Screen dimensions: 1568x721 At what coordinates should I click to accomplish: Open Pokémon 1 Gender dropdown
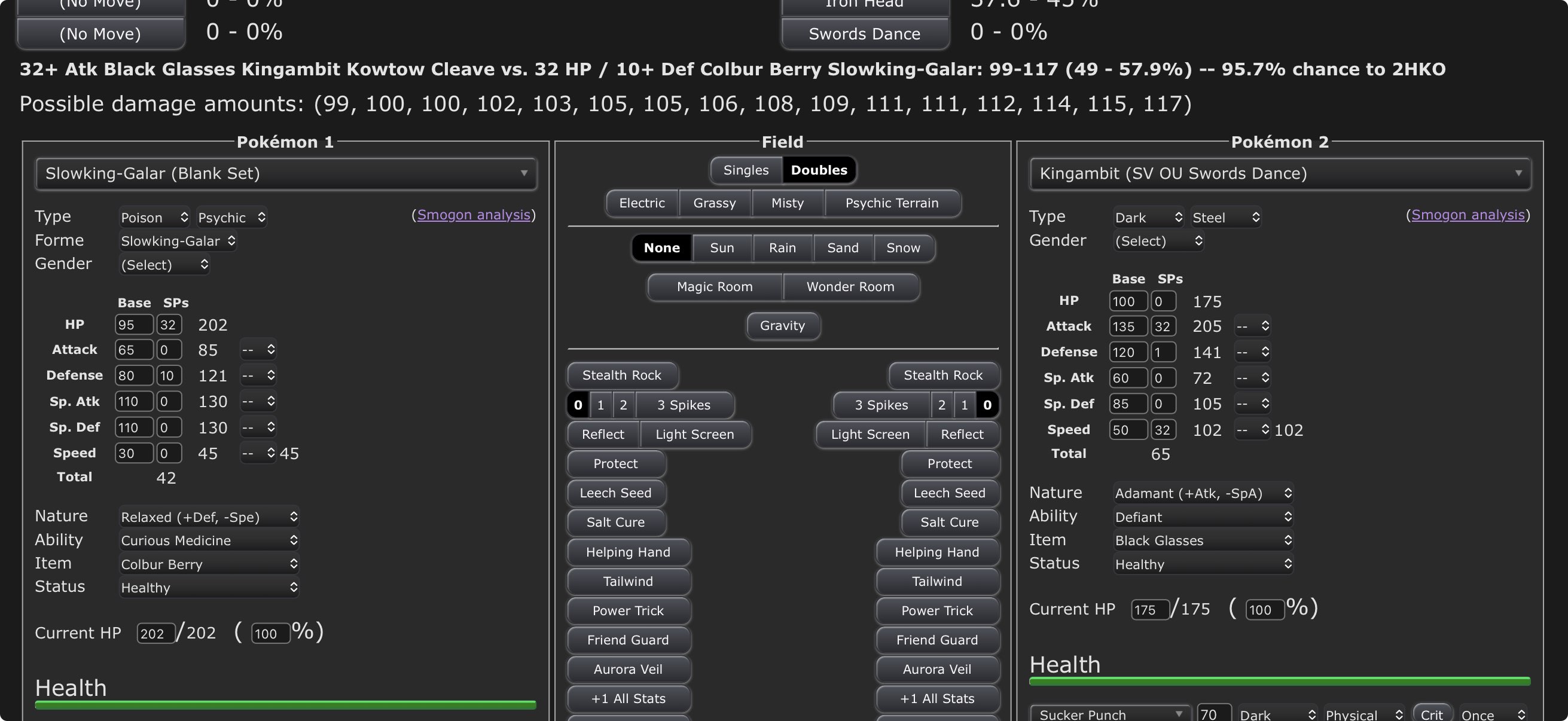click(164, 265)
